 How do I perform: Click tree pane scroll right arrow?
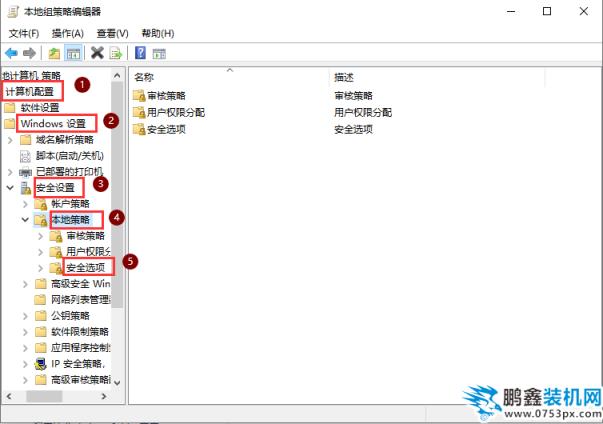tap(104, 396)
